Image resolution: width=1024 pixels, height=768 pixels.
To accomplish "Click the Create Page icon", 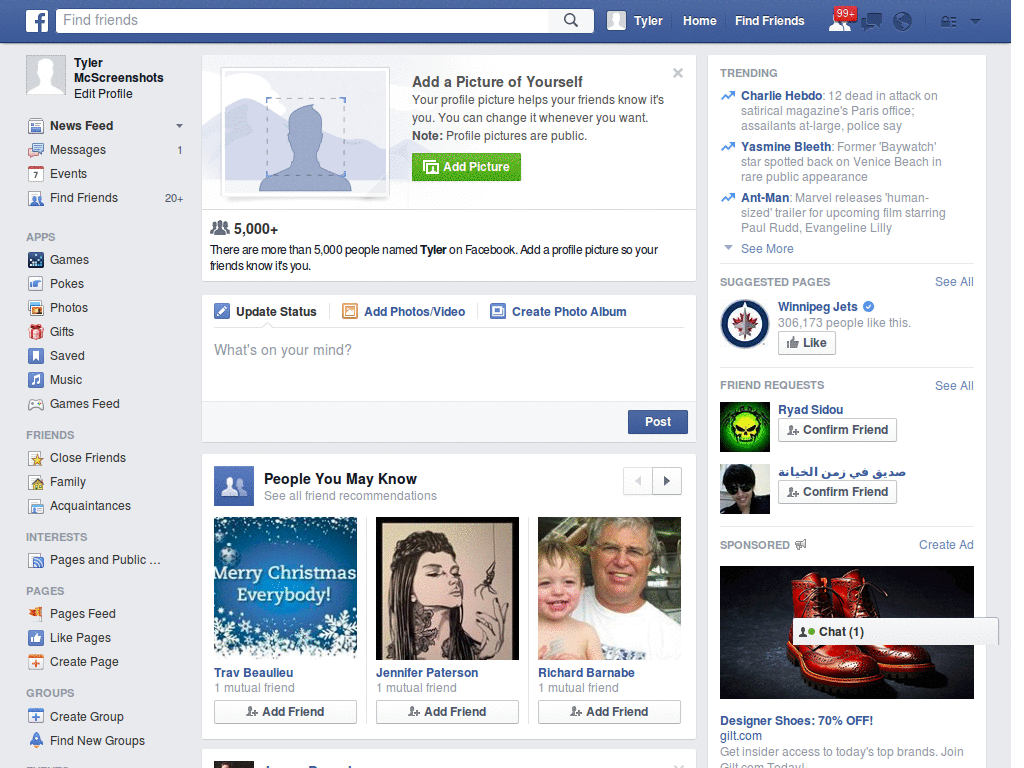I will click(x=36, y=662).
